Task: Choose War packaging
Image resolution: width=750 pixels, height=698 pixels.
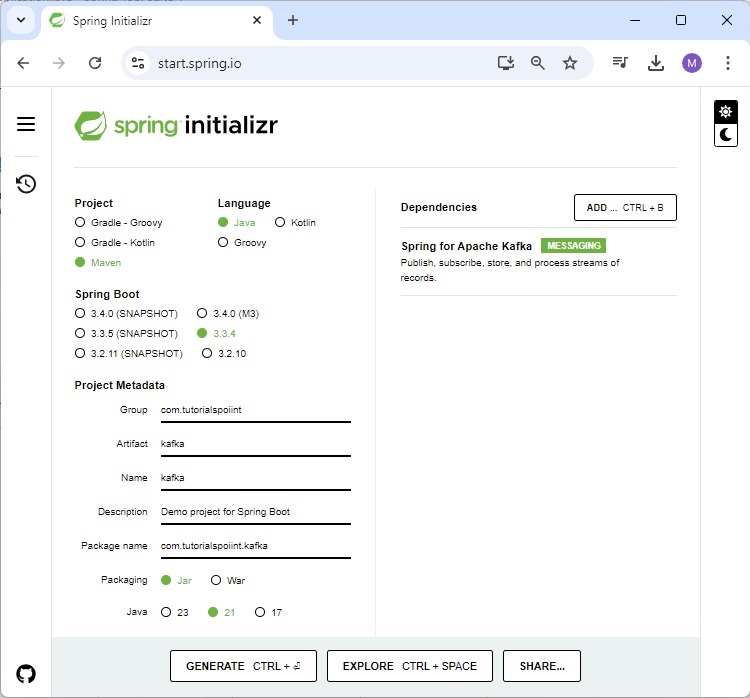Action: click(x=228, y=580)
